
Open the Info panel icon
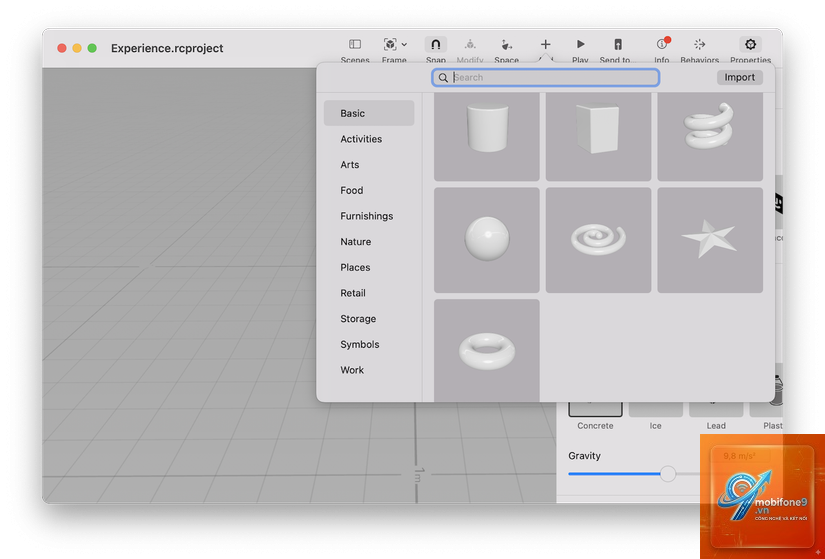[x=662, y=44]
